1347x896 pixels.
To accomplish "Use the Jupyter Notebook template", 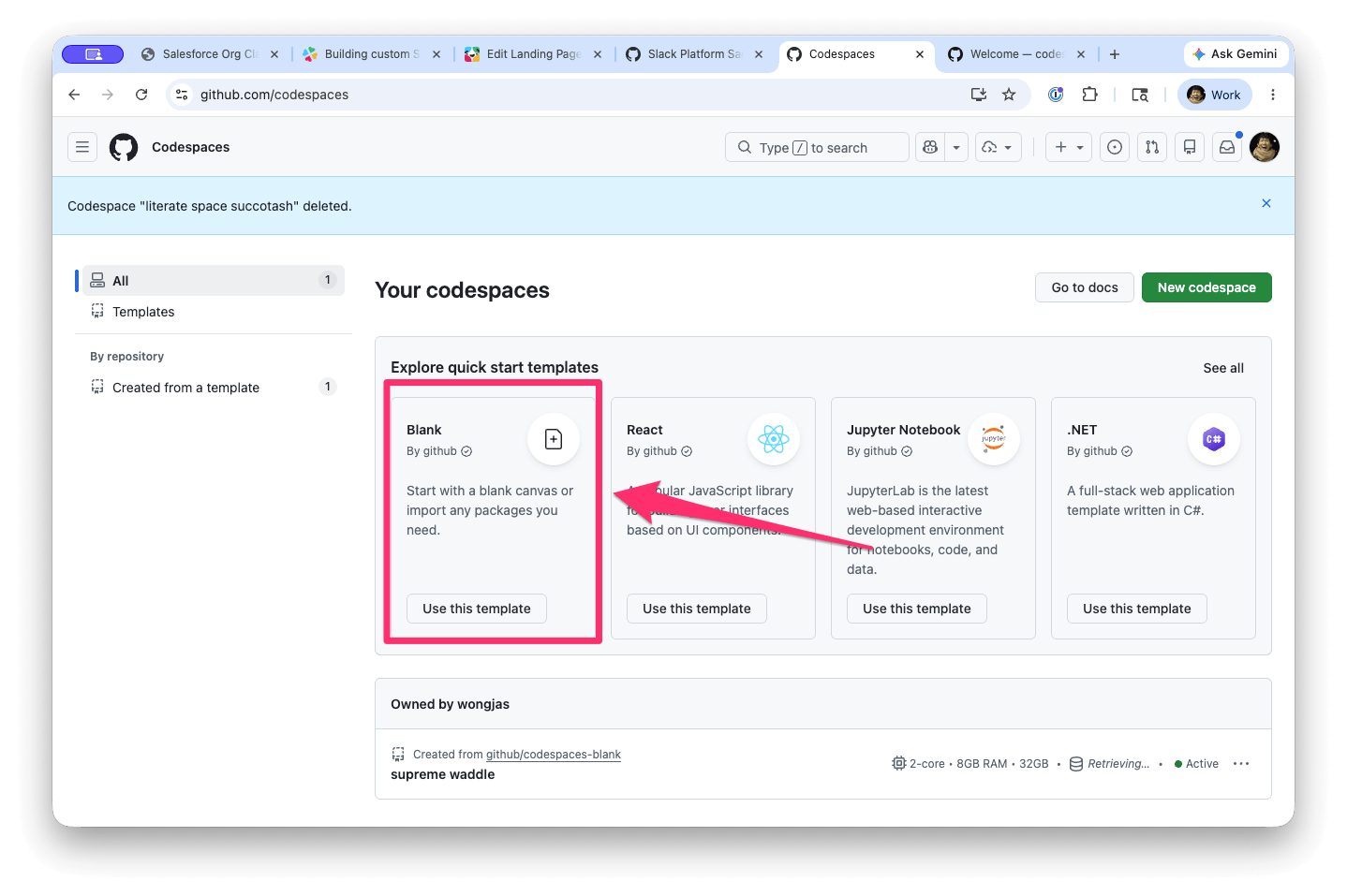I will 917,609.
